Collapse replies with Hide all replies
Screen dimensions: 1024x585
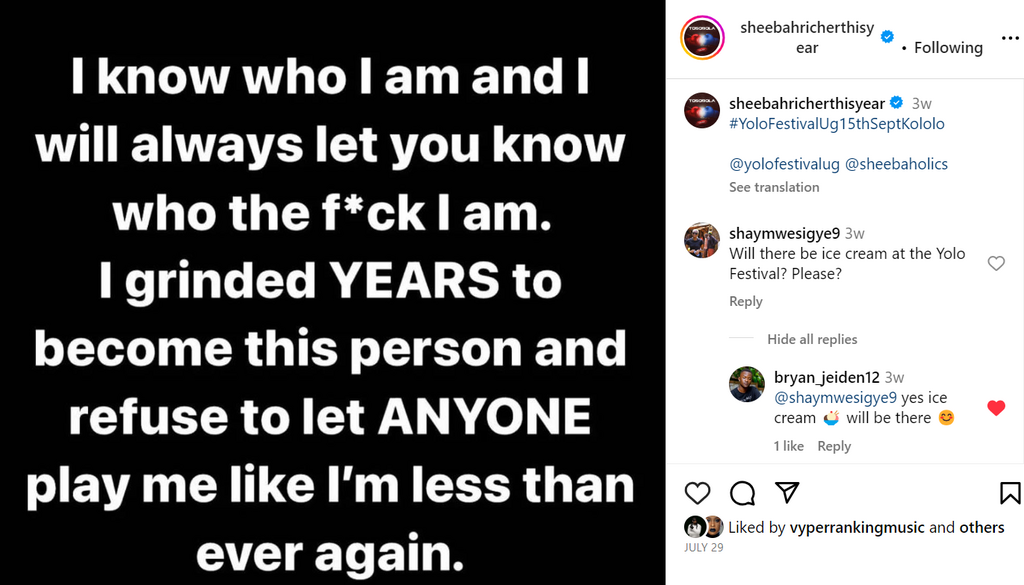tap(812, 339)
